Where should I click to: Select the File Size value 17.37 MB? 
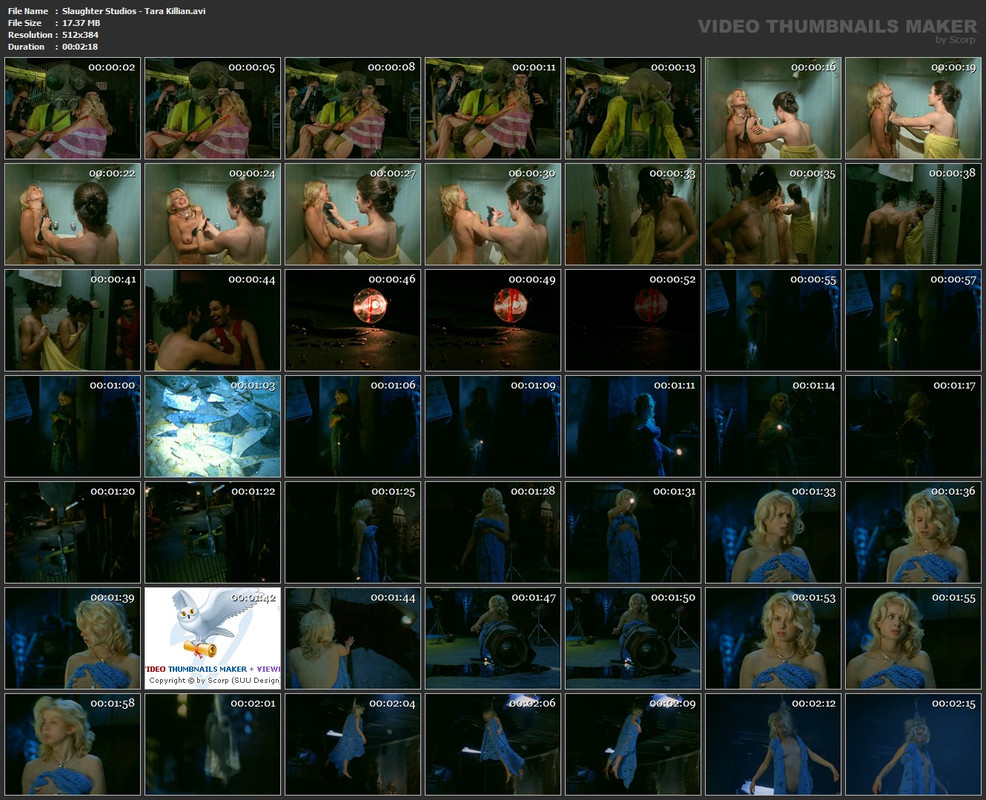click(x=81, y=23)
